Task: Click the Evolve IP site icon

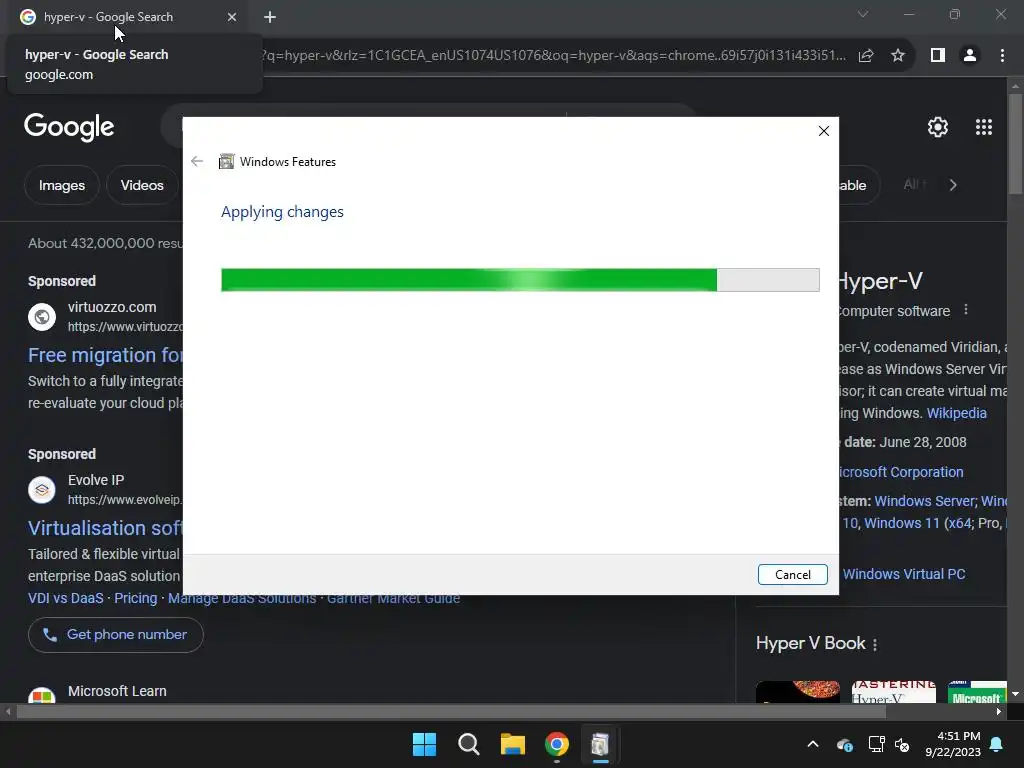Action: (x=42, y=490)
